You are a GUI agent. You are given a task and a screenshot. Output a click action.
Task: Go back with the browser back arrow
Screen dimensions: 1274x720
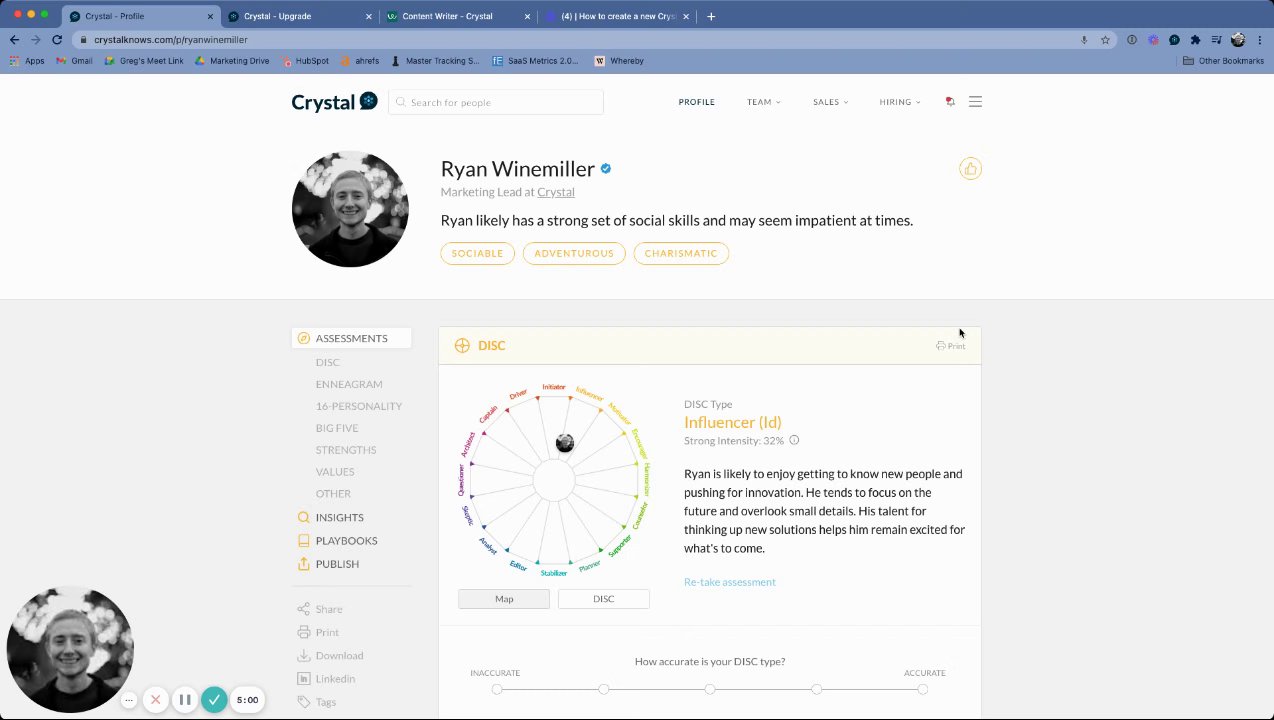tap(14, 40)
